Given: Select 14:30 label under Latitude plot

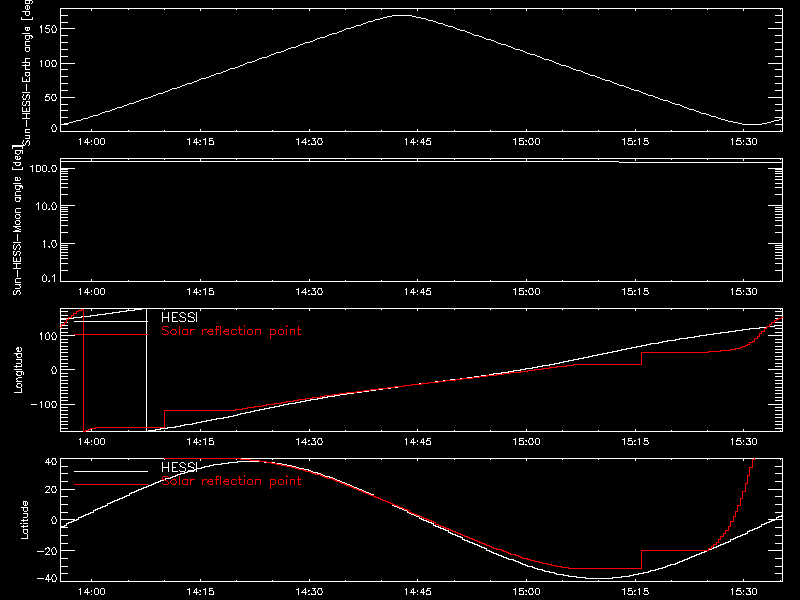Looking at the screenshot, I should pyautogui.click(x=309, y=592).
